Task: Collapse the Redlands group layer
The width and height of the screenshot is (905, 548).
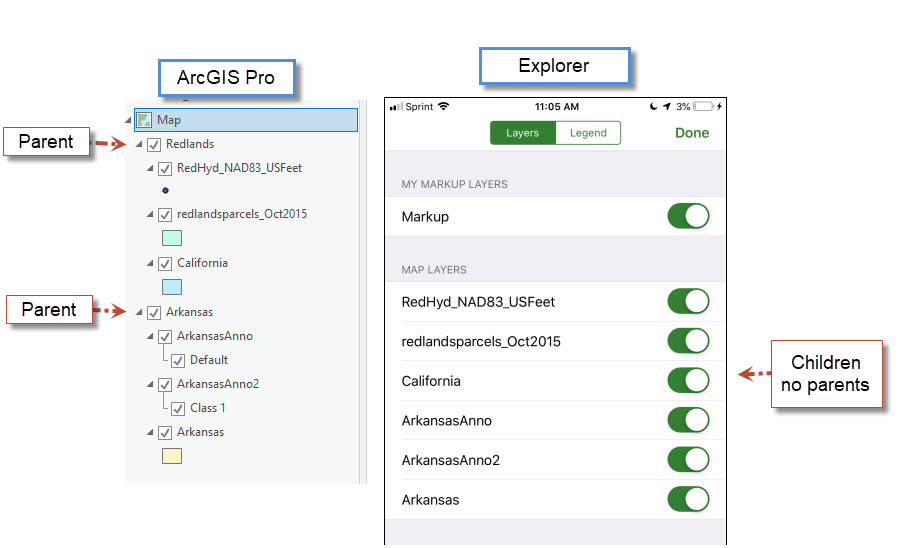Action: (139, 144)
